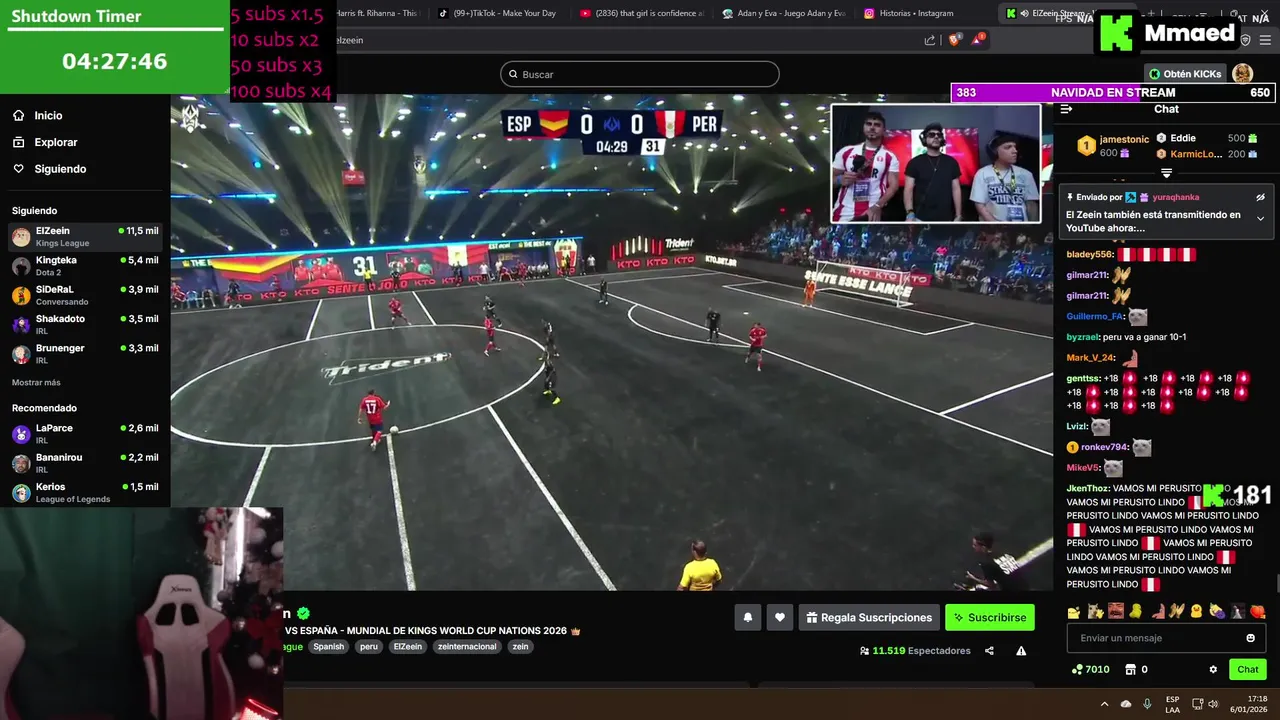Hide the pinned message eye icon
Screen dimensions: 1280x720
click(x=1260, y=197)
